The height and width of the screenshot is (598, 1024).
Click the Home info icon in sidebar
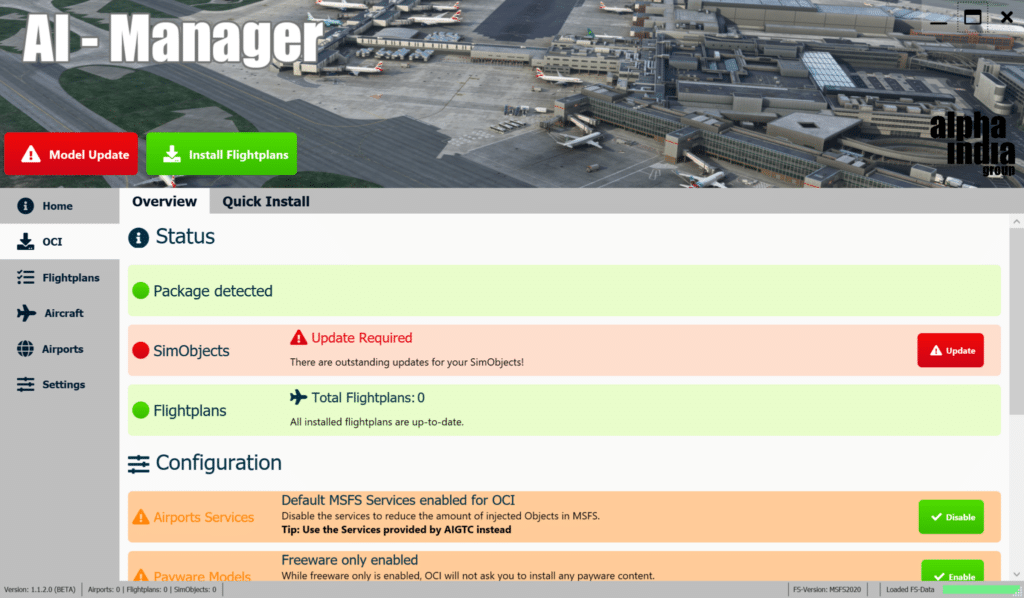tap(26, 206)
